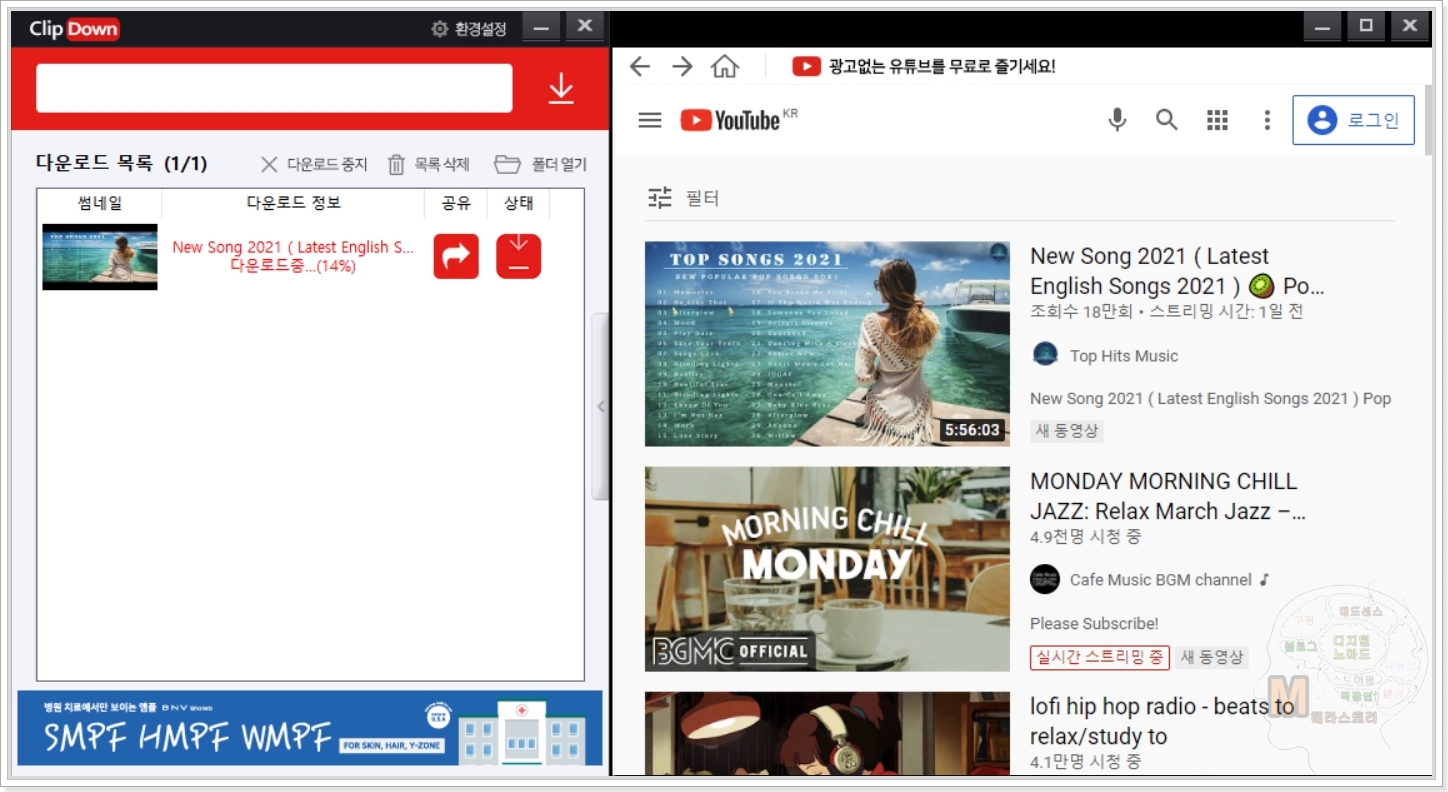Open the 'lofi hip hop radio' video title
The image size is (1448, 792).
1162,721
